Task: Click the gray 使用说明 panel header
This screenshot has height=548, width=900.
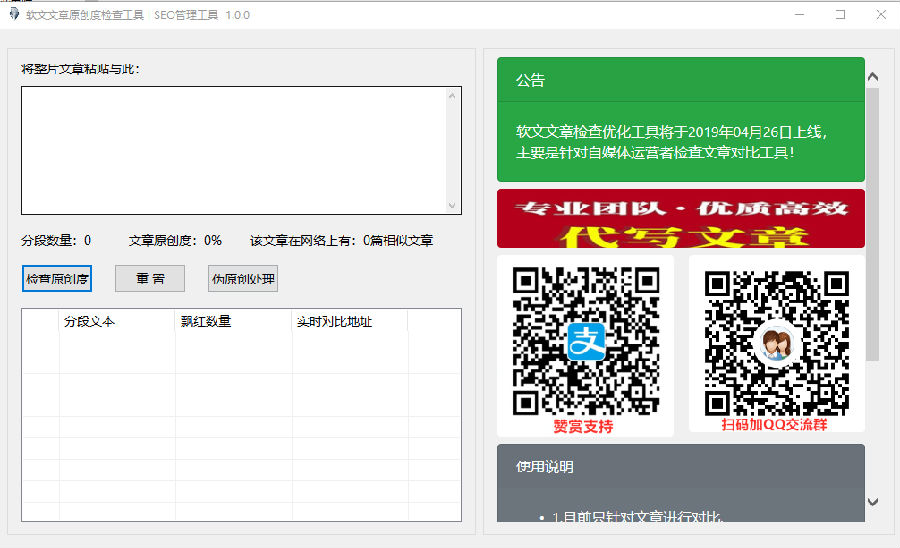Action: pyautogui.click(x=681, y=467)
